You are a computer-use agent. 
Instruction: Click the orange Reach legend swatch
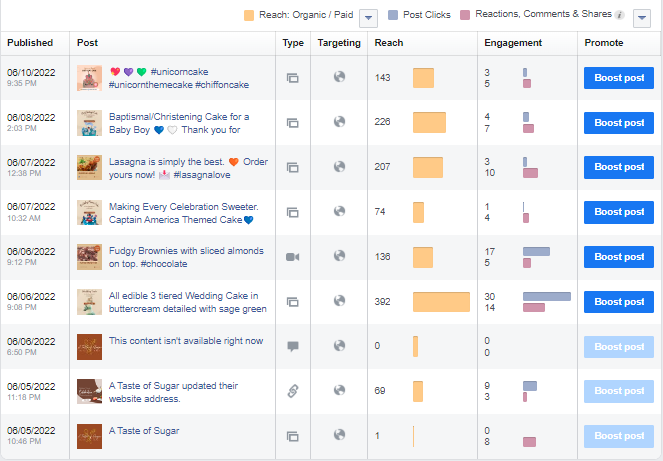point(249,15)
